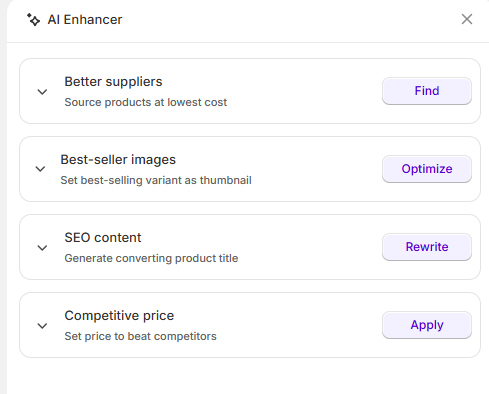Click empty space beneath the Competitive price card
Image resolution: width=489 pixels, height=394 pixels.
click(248, 376)
